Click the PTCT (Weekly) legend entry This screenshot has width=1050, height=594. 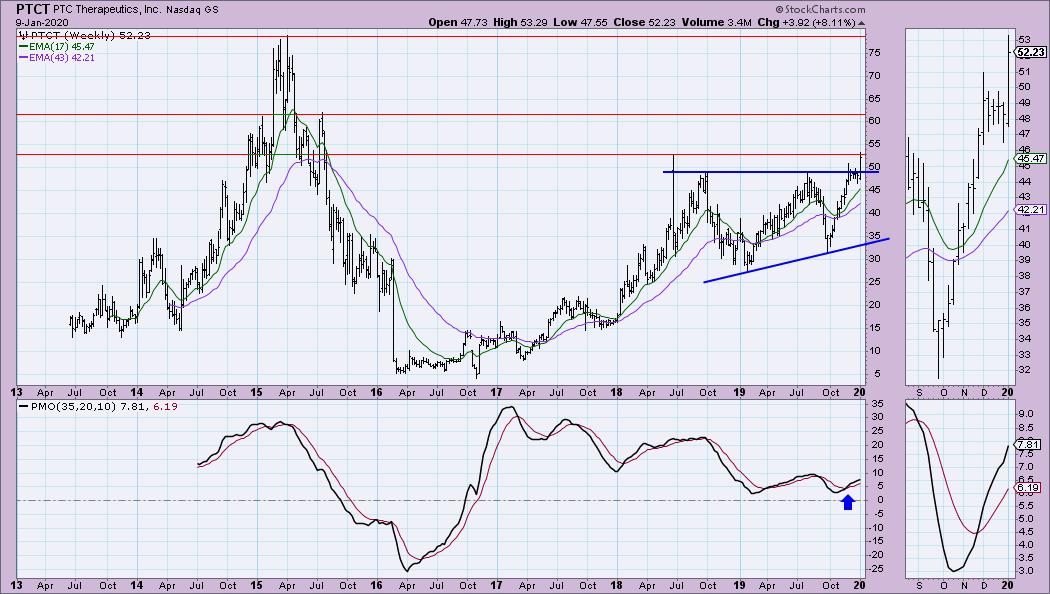coord(84,35)
